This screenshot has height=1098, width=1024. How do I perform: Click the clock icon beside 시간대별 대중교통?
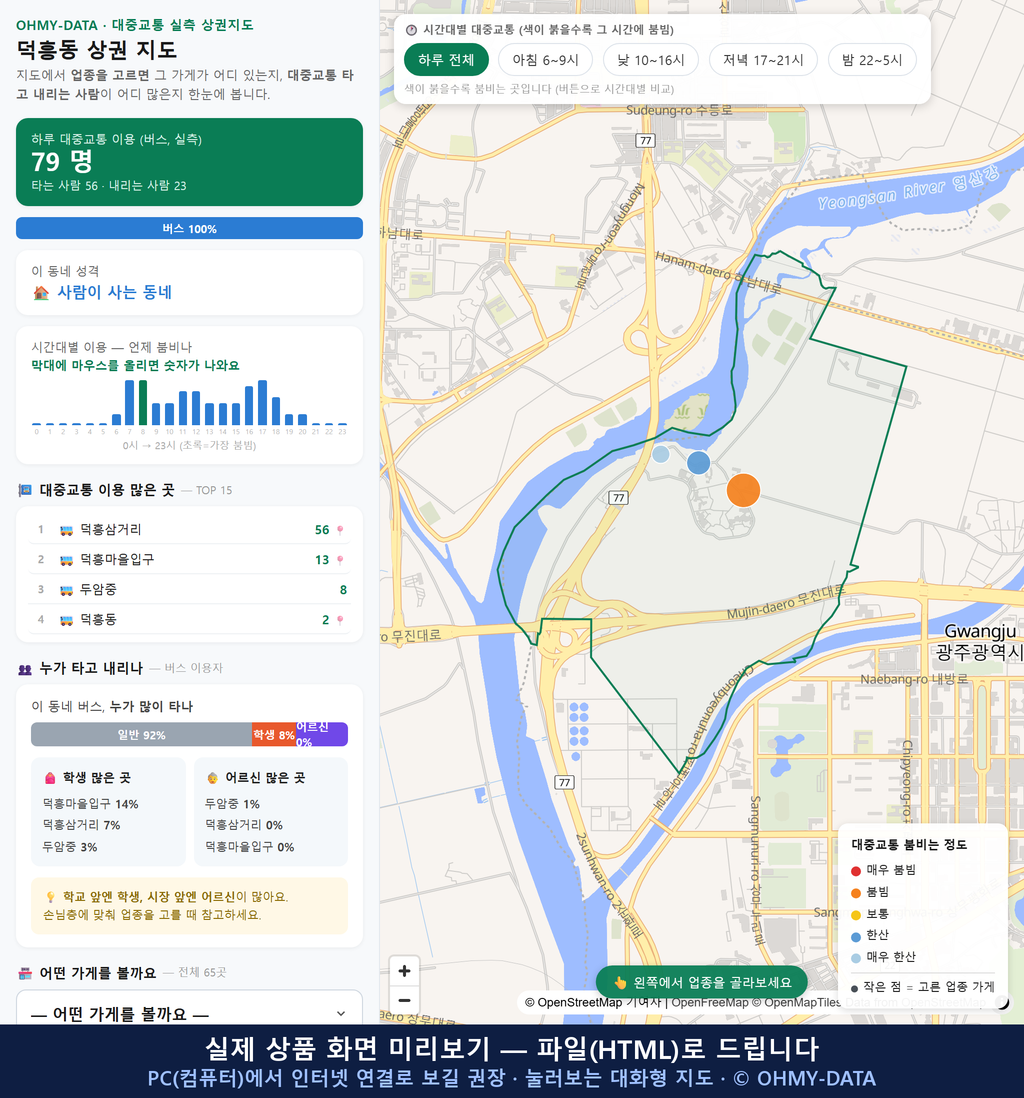[411, 30]
